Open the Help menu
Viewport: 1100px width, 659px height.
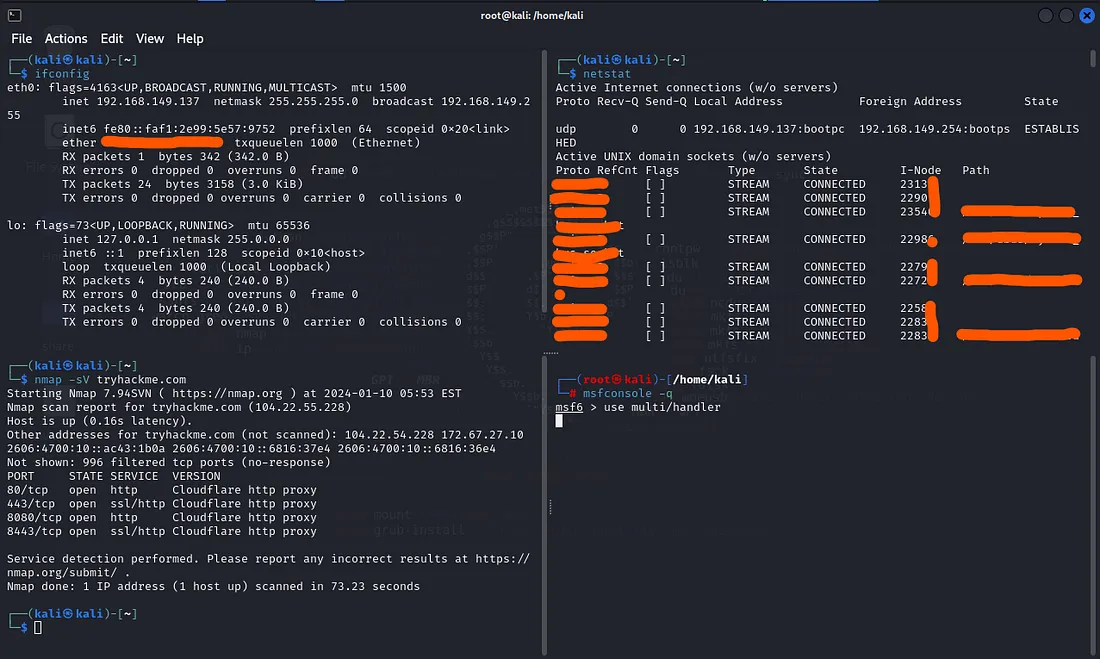pos(190,38)
